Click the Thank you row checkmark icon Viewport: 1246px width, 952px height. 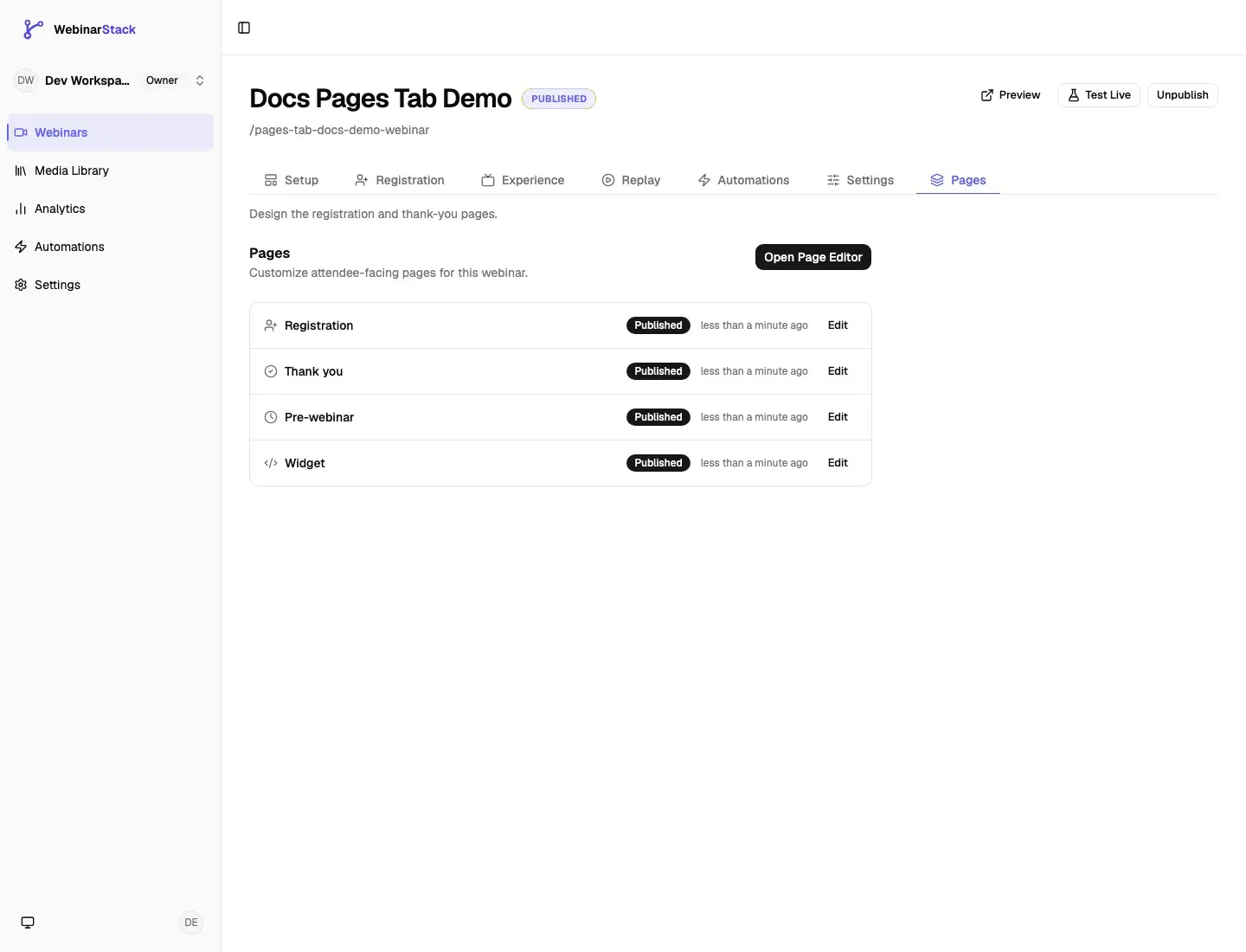tap(271, 371)
